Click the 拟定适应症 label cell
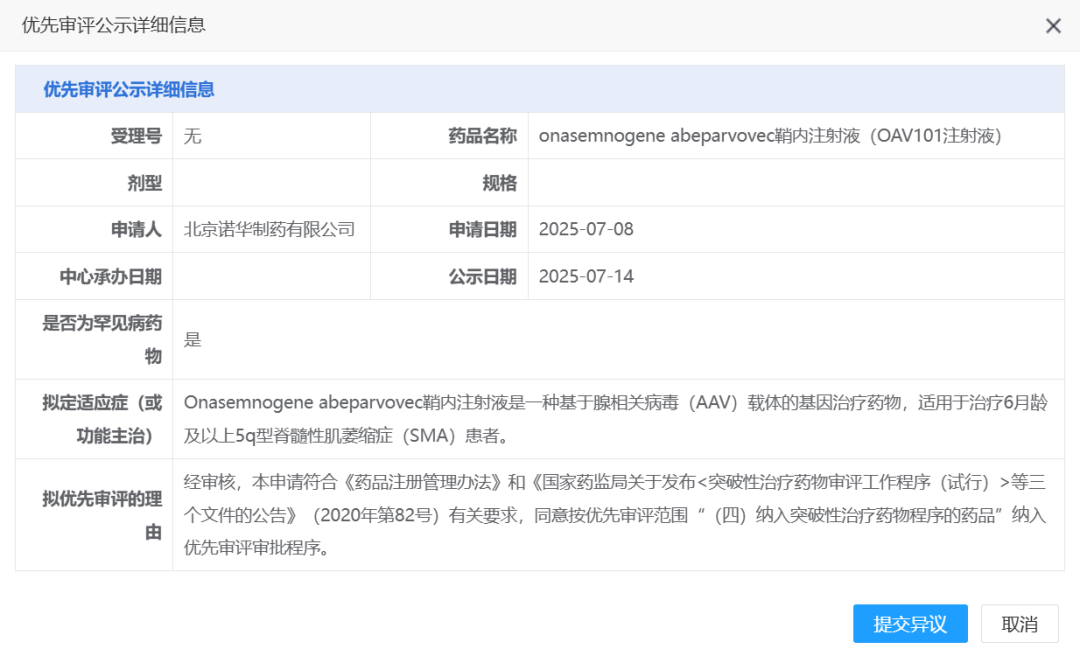1080x649 pixels. (93, 415)
